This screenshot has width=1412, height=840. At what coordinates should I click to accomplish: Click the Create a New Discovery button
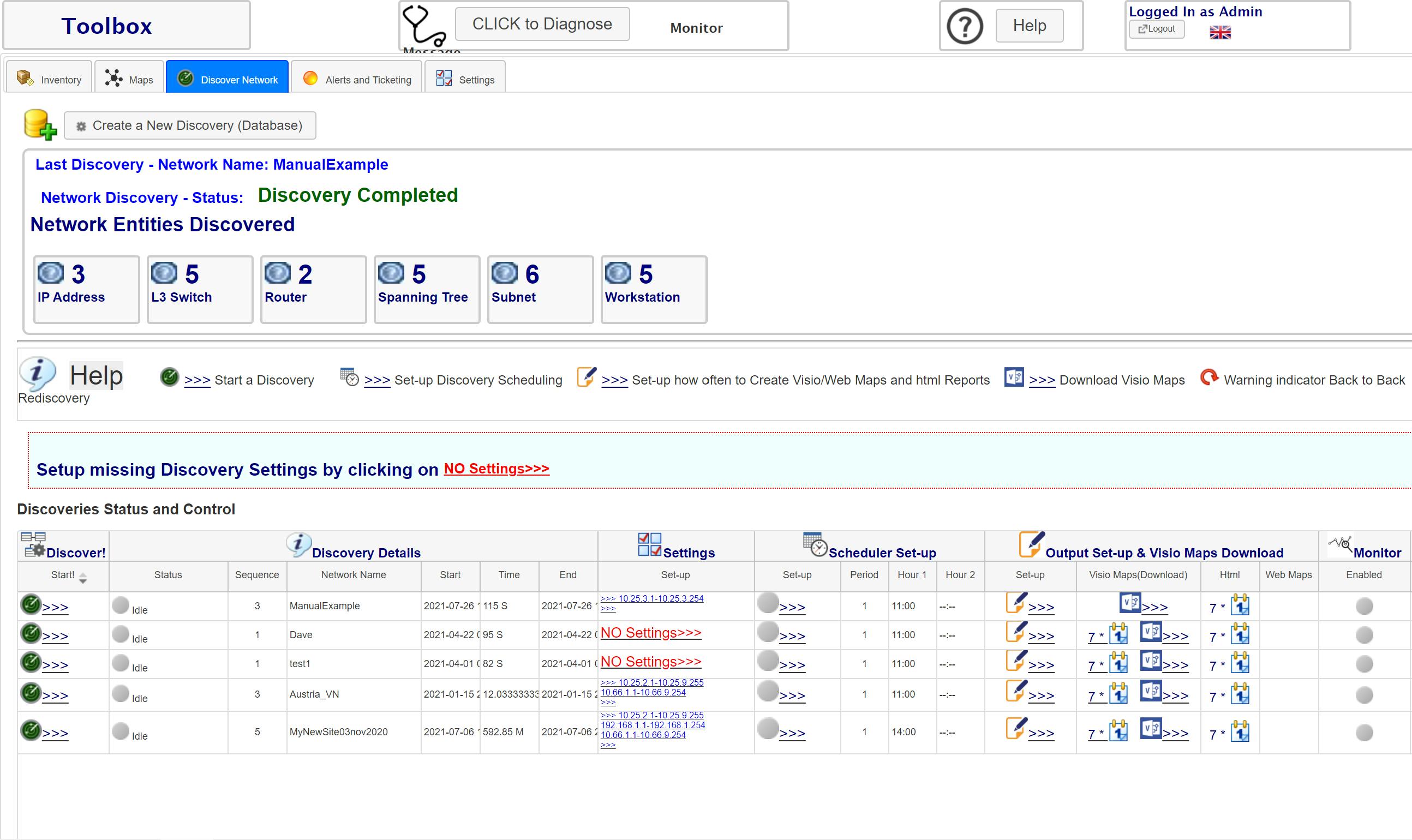(190, 125)
